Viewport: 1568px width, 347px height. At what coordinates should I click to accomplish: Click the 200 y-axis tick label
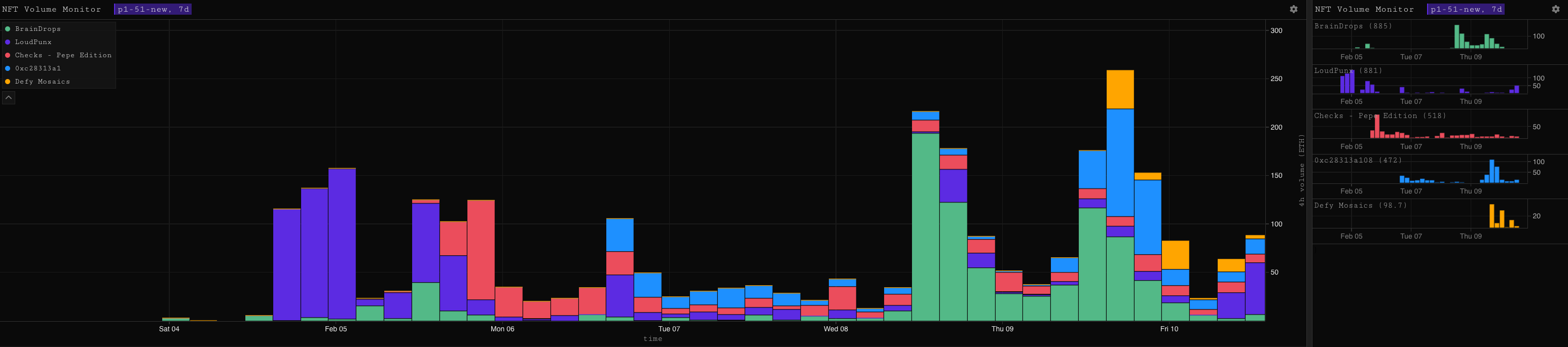1277,127
